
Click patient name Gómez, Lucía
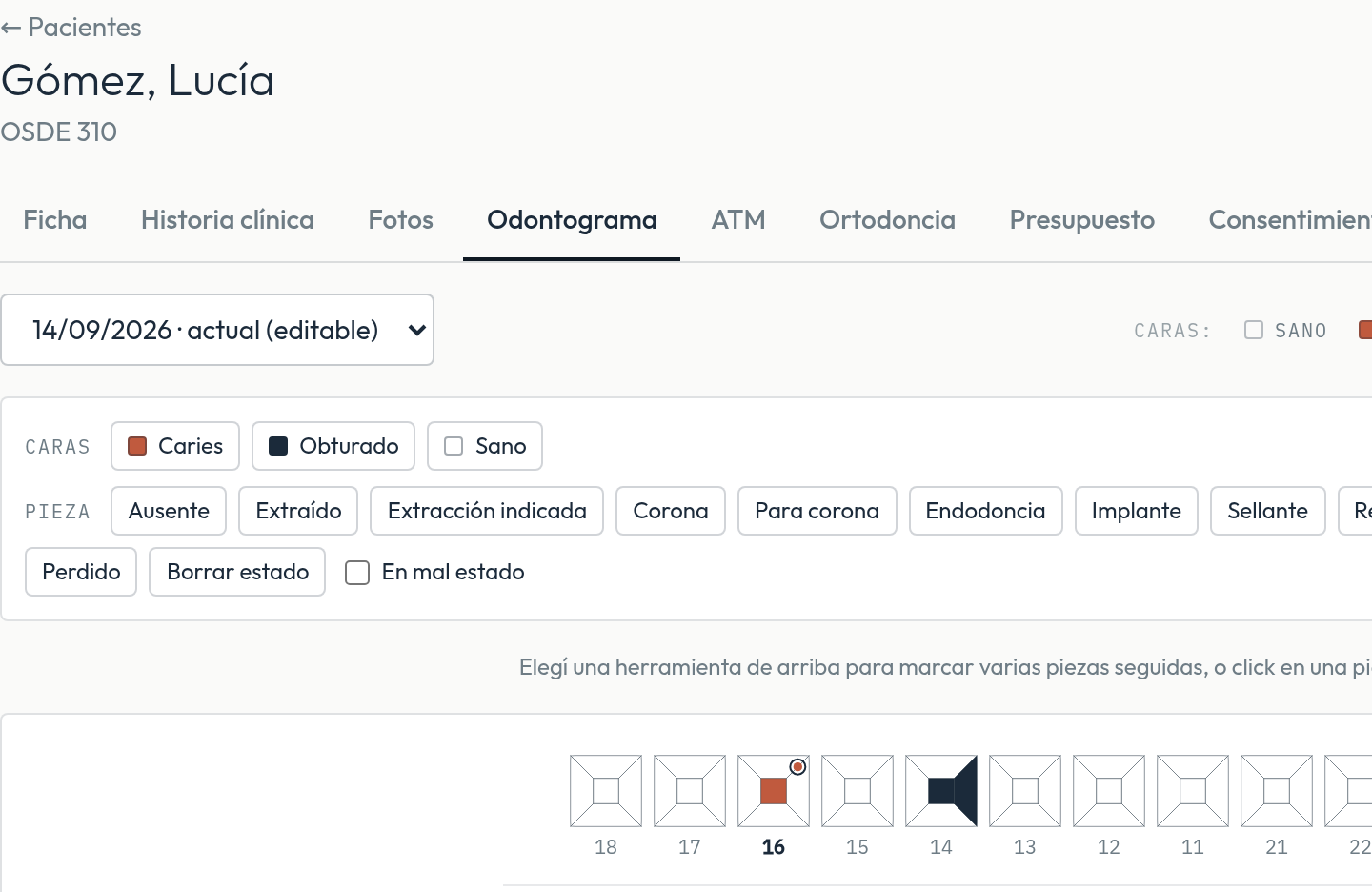click(137, 81)
